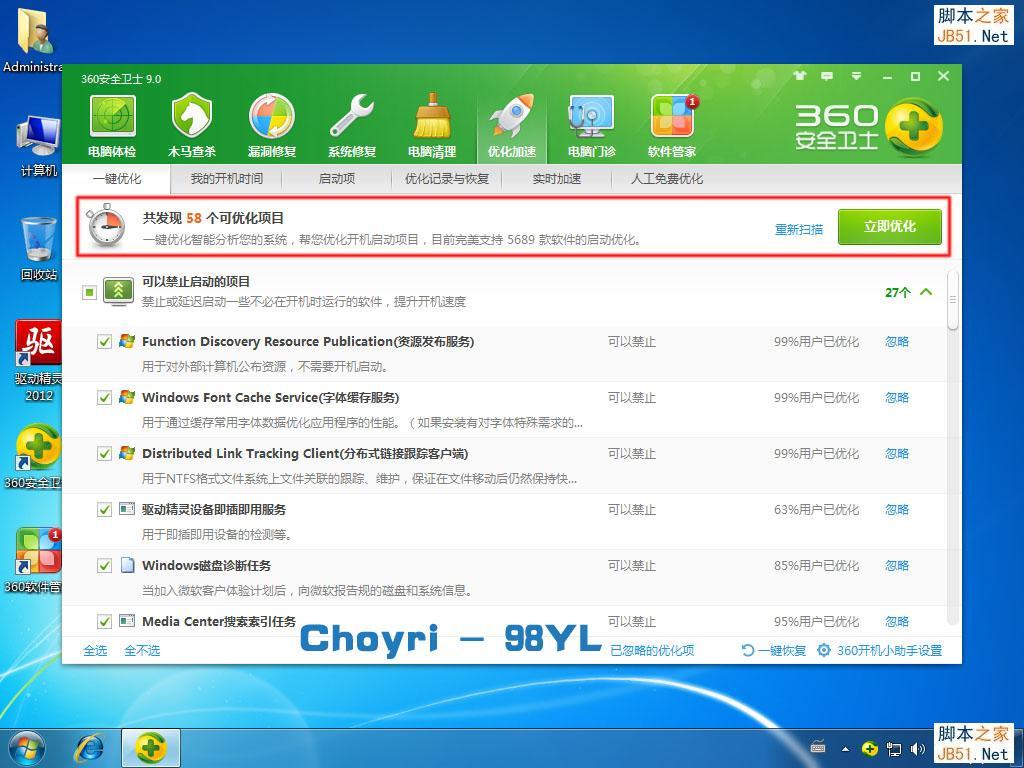Uncheck Windows Font Cache Service item

point(104,397)
